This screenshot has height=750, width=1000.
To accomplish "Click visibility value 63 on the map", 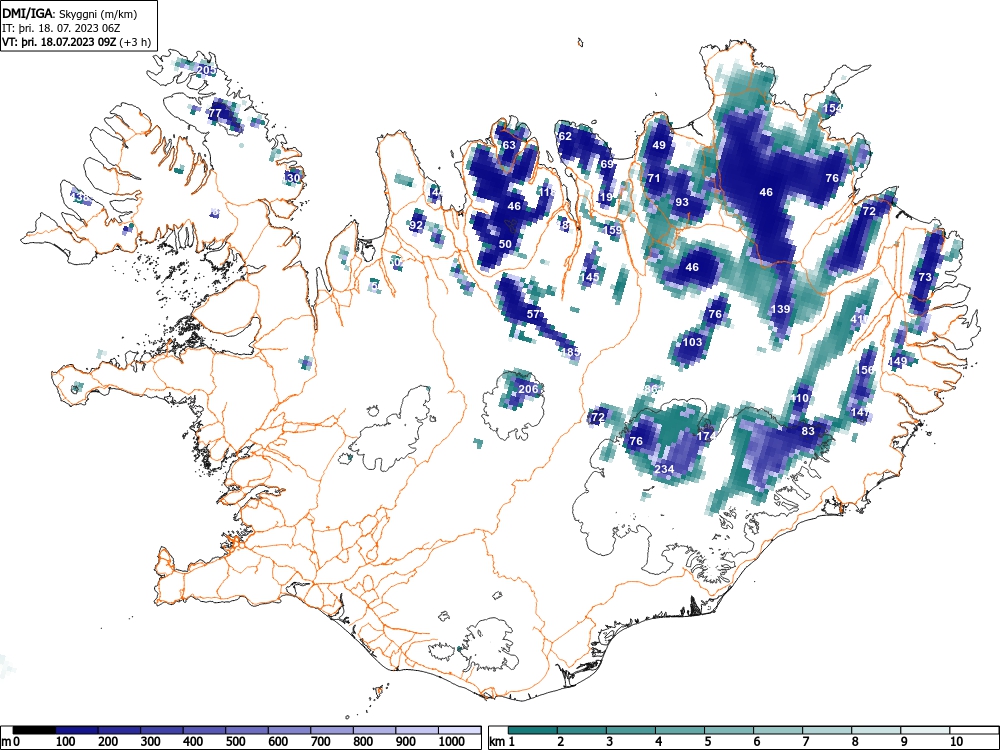I will point(508,145).
